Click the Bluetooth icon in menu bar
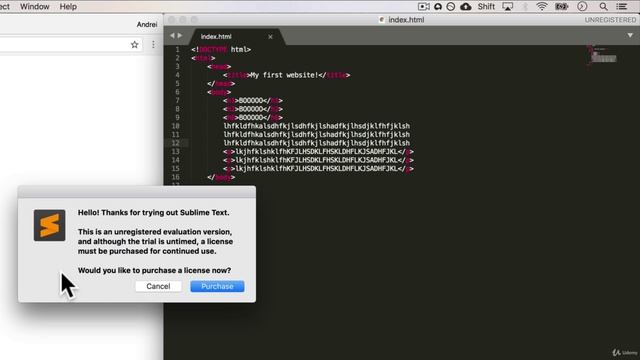The image size is (640, 360). [x=525, y=7]
